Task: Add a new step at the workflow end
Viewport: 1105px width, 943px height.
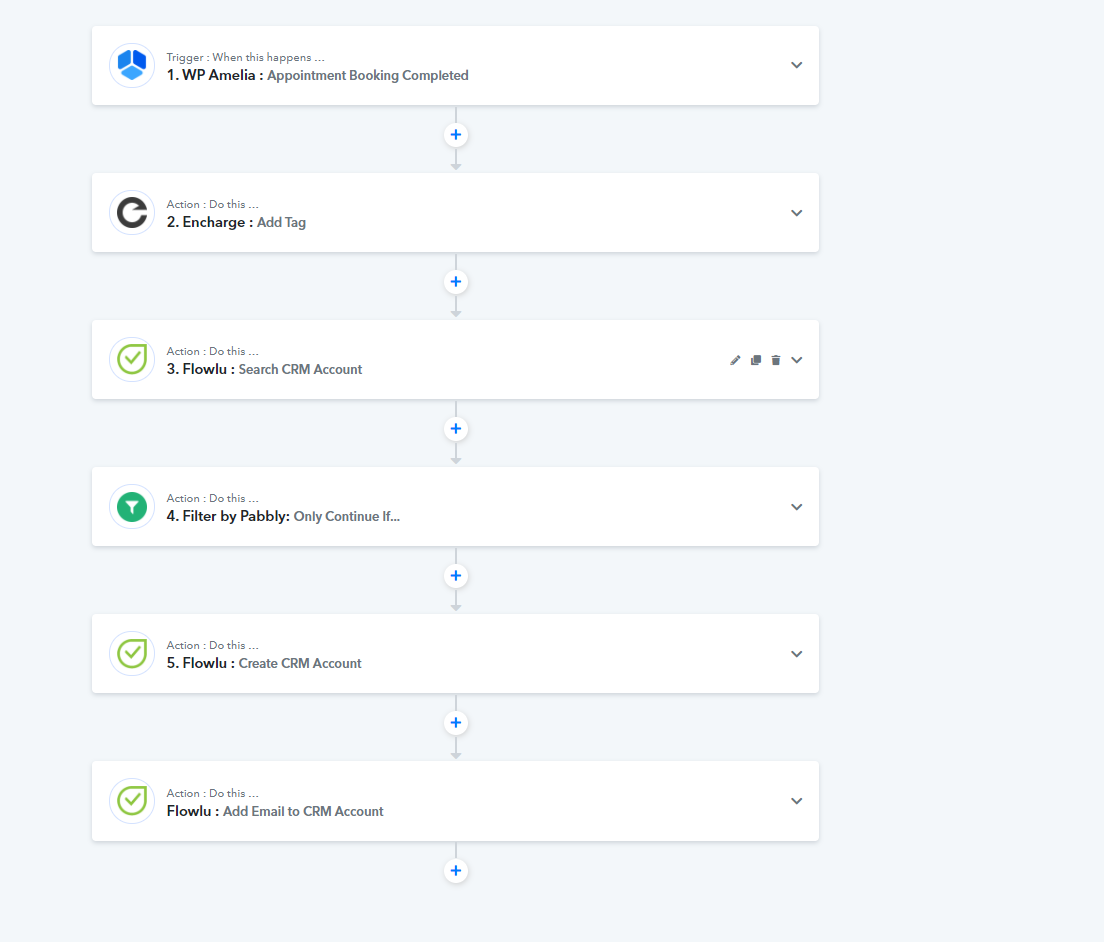Action: (x=456, y=871)
